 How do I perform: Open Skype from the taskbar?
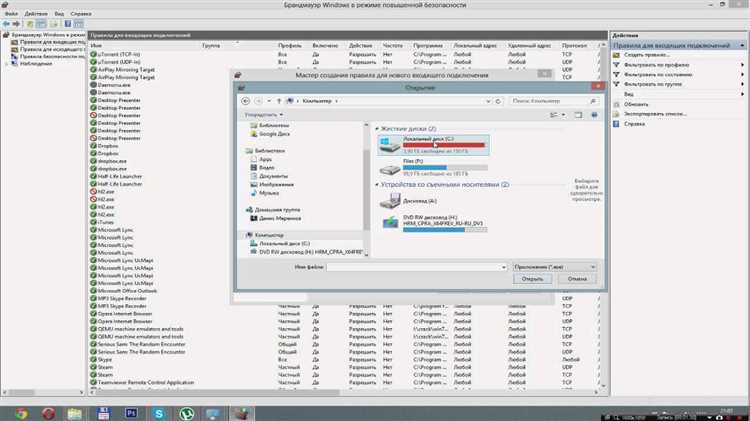tap(158, 413)
